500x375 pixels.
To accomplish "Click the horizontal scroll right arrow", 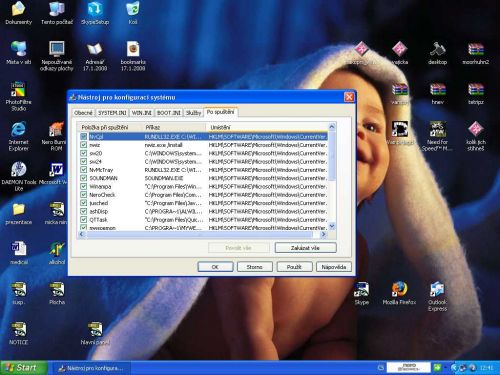I will click(x=323, y=234).
